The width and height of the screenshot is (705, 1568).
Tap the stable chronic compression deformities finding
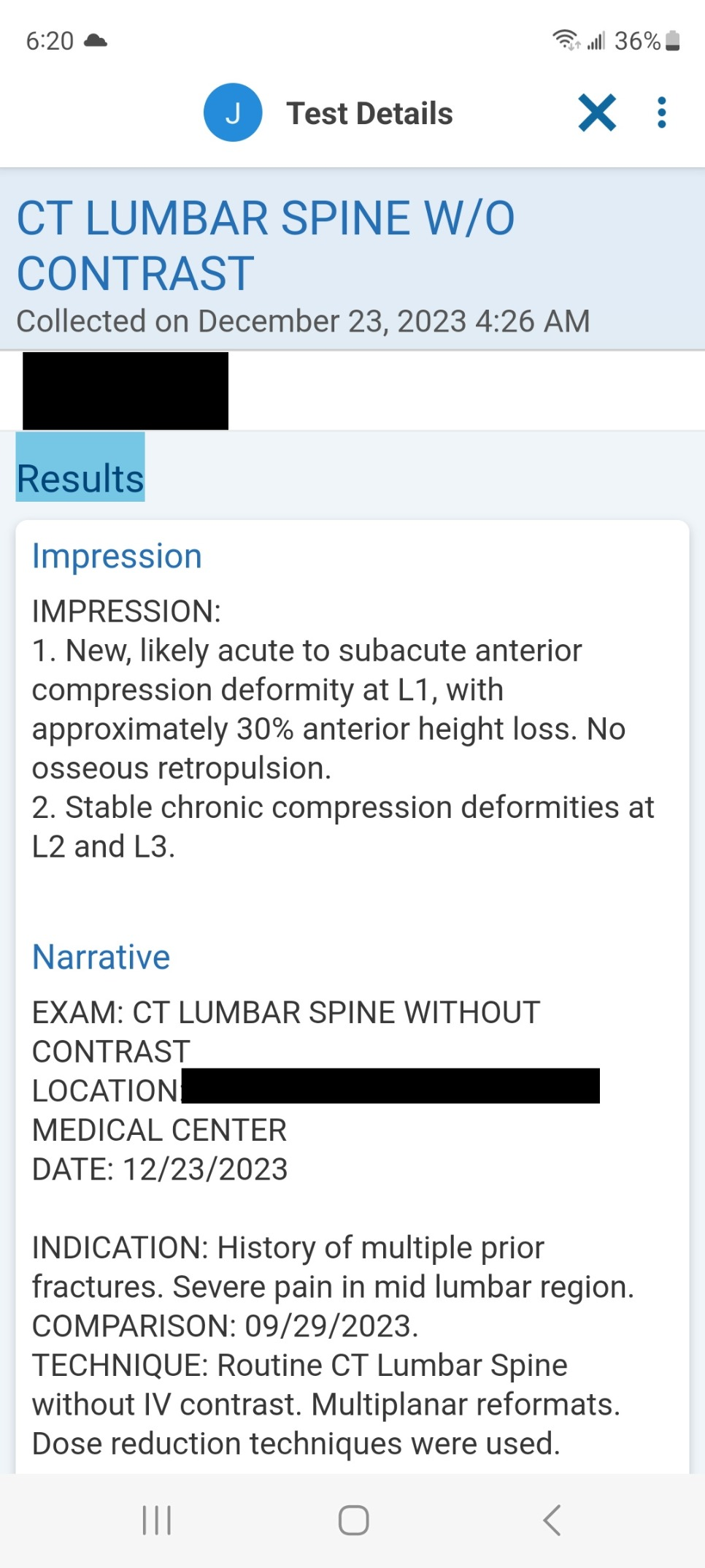[x=343, y=827]
